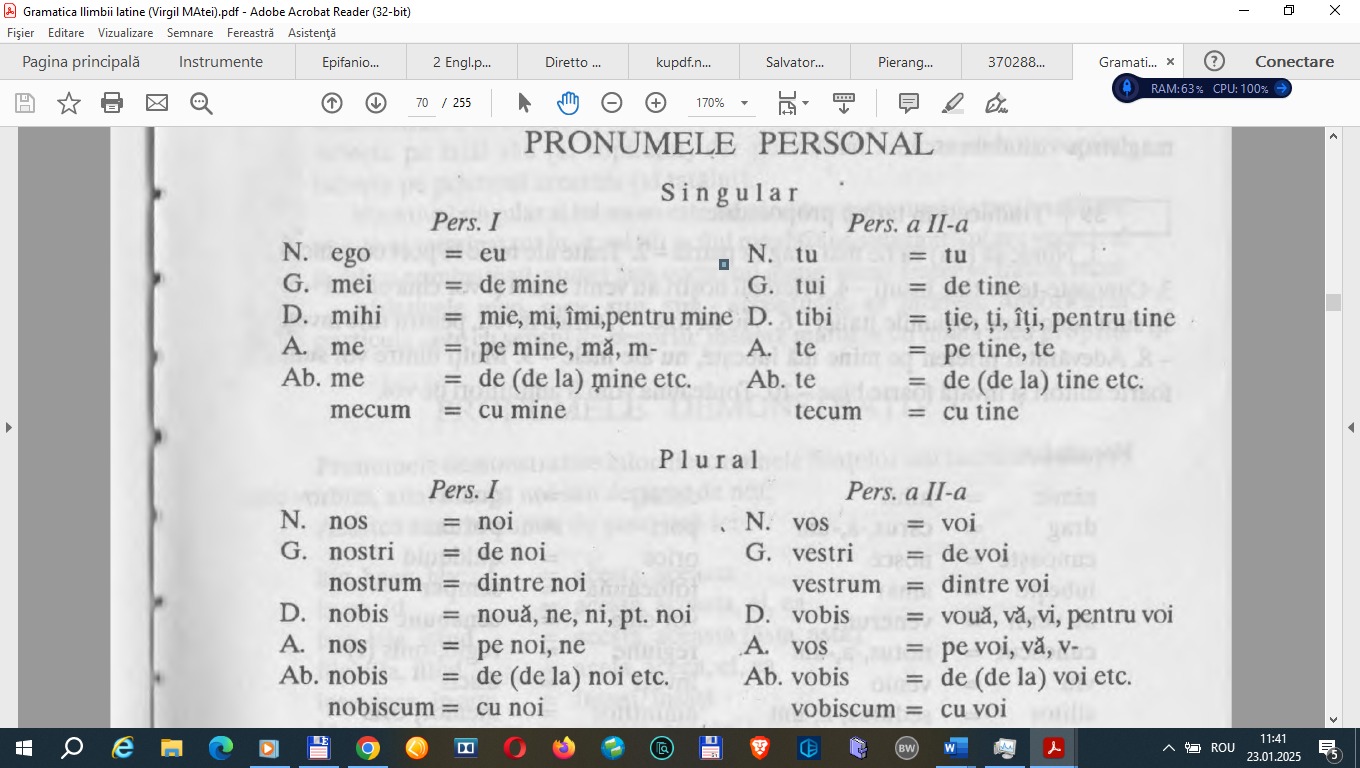This screenshot has height=768, width=1360.
Task: Open the taskbar clock showing 11:41
Action: (x=1274, y=747)
